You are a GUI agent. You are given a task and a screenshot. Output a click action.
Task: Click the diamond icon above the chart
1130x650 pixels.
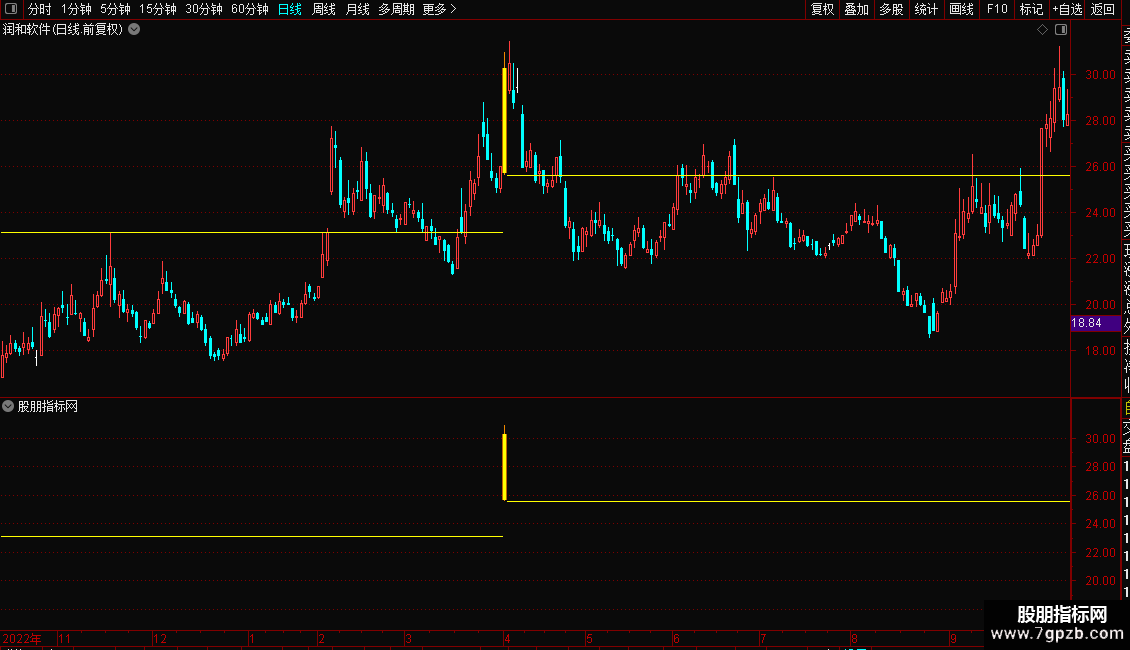click(1042, 30)
